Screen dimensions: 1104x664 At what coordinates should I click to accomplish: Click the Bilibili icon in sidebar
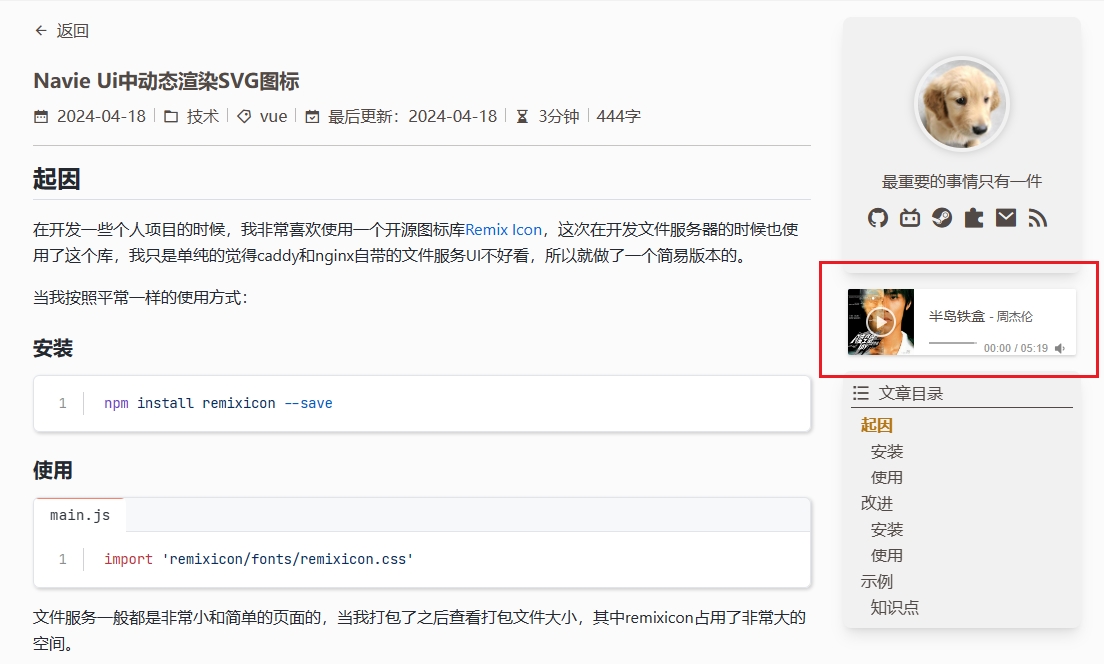tap(910, 218)
